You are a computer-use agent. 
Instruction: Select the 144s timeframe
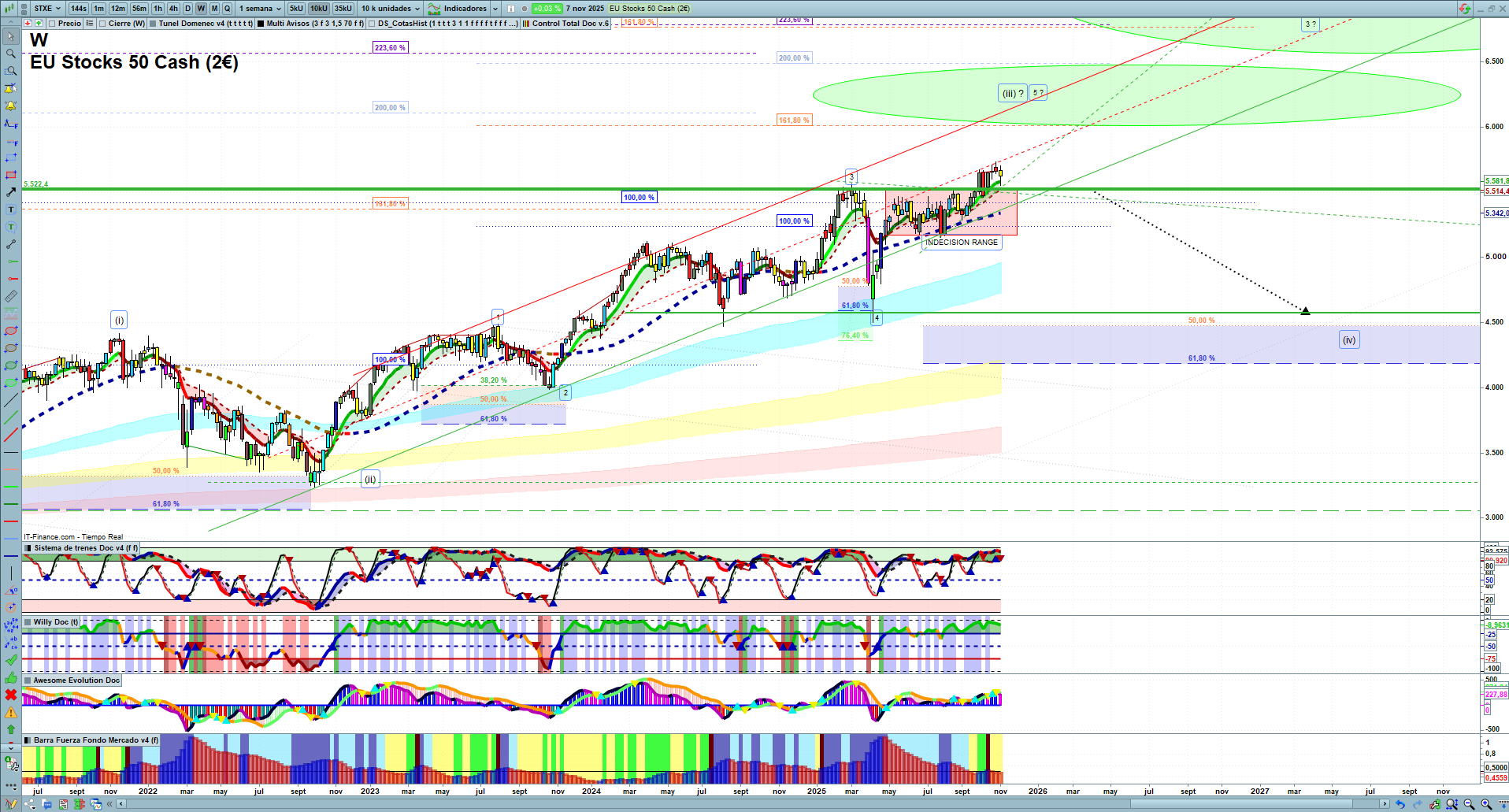tap(79, 9)
